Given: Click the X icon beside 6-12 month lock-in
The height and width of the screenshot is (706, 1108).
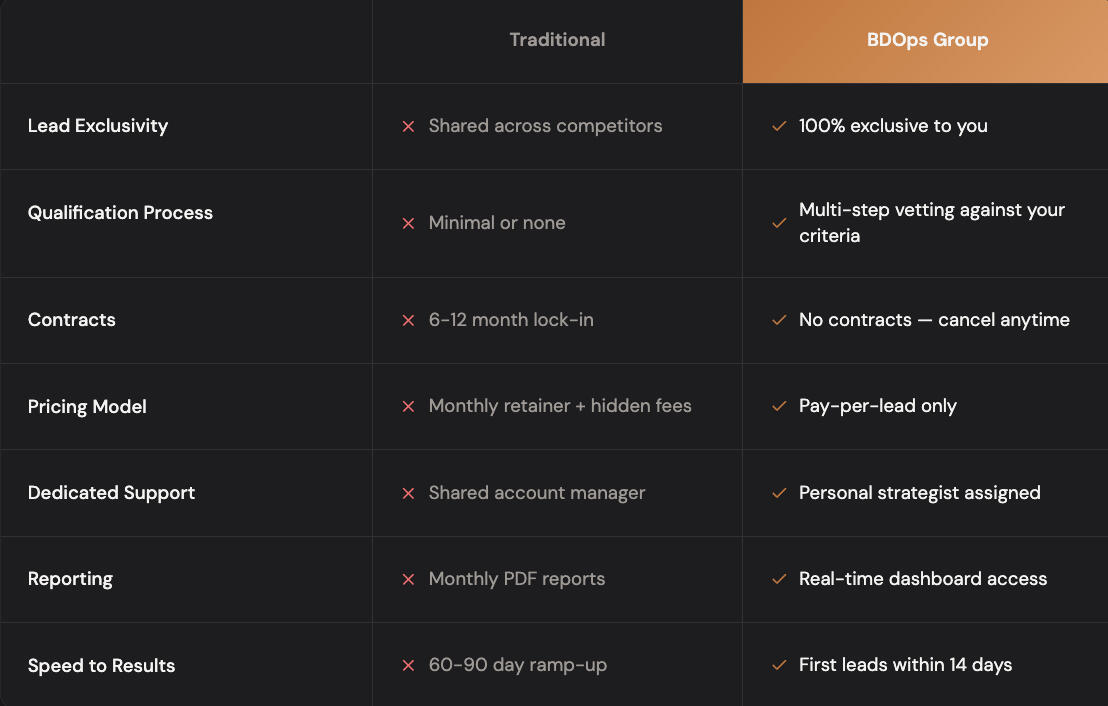Looking at the screenshot, I should 408,321.
